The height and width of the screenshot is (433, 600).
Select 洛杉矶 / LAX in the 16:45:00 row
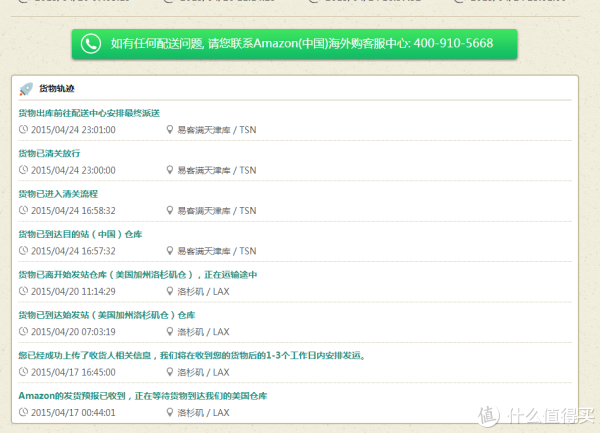[x=203, y=372]
